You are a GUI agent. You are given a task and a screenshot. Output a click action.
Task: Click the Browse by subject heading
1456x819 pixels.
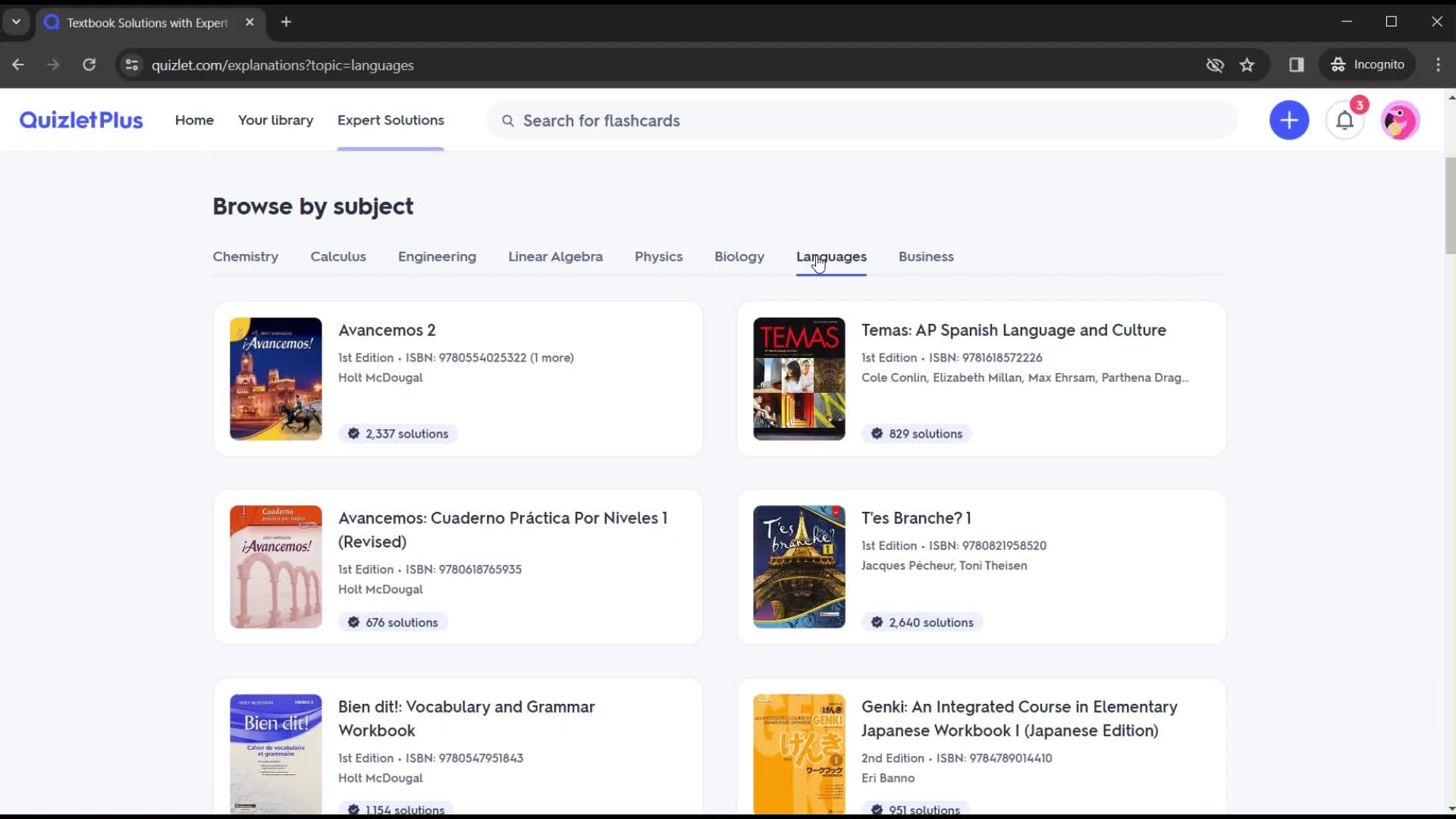coord(312,206)
